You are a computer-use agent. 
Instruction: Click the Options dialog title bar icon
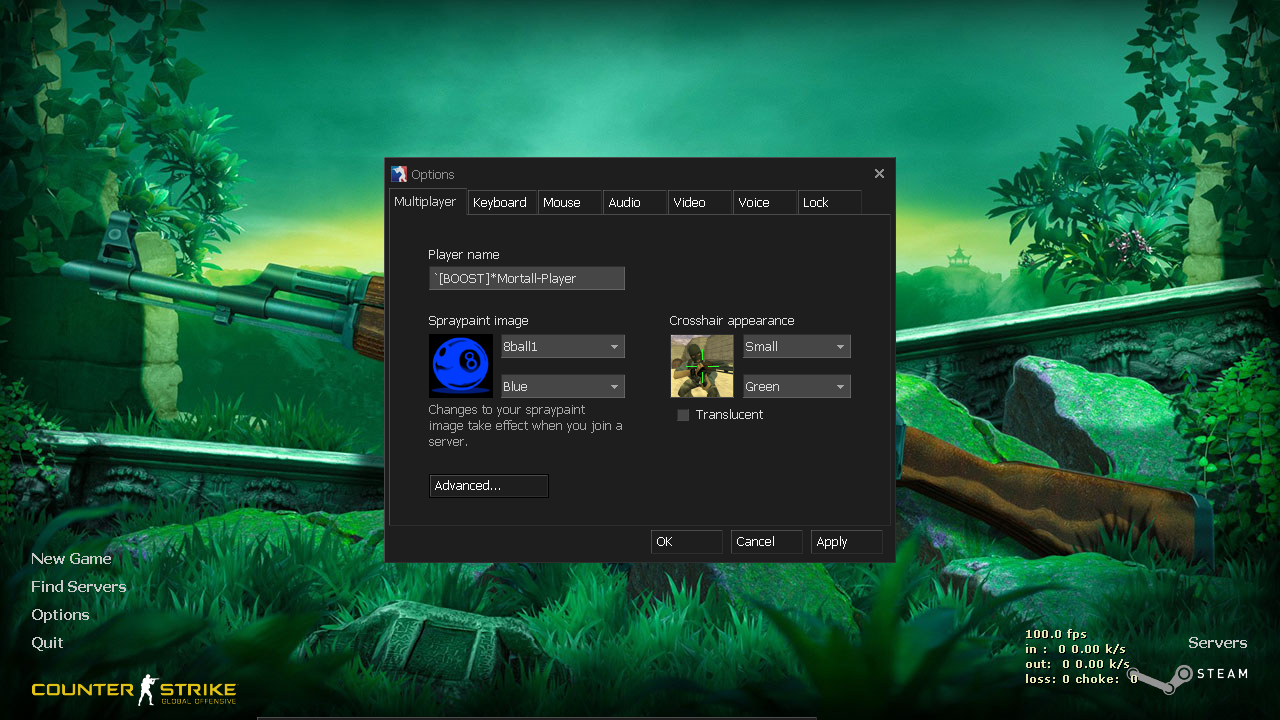(399, 173)
